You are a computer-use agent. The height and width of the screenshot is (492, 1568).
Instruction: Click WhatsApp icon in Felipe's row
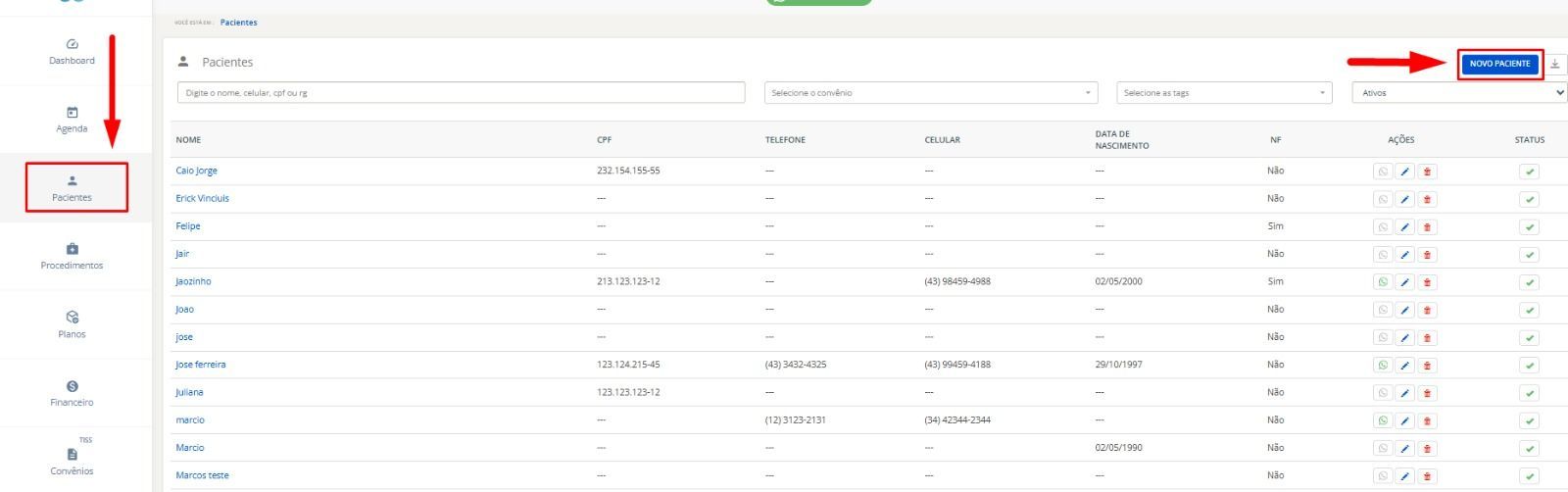tap(1383, 226)
